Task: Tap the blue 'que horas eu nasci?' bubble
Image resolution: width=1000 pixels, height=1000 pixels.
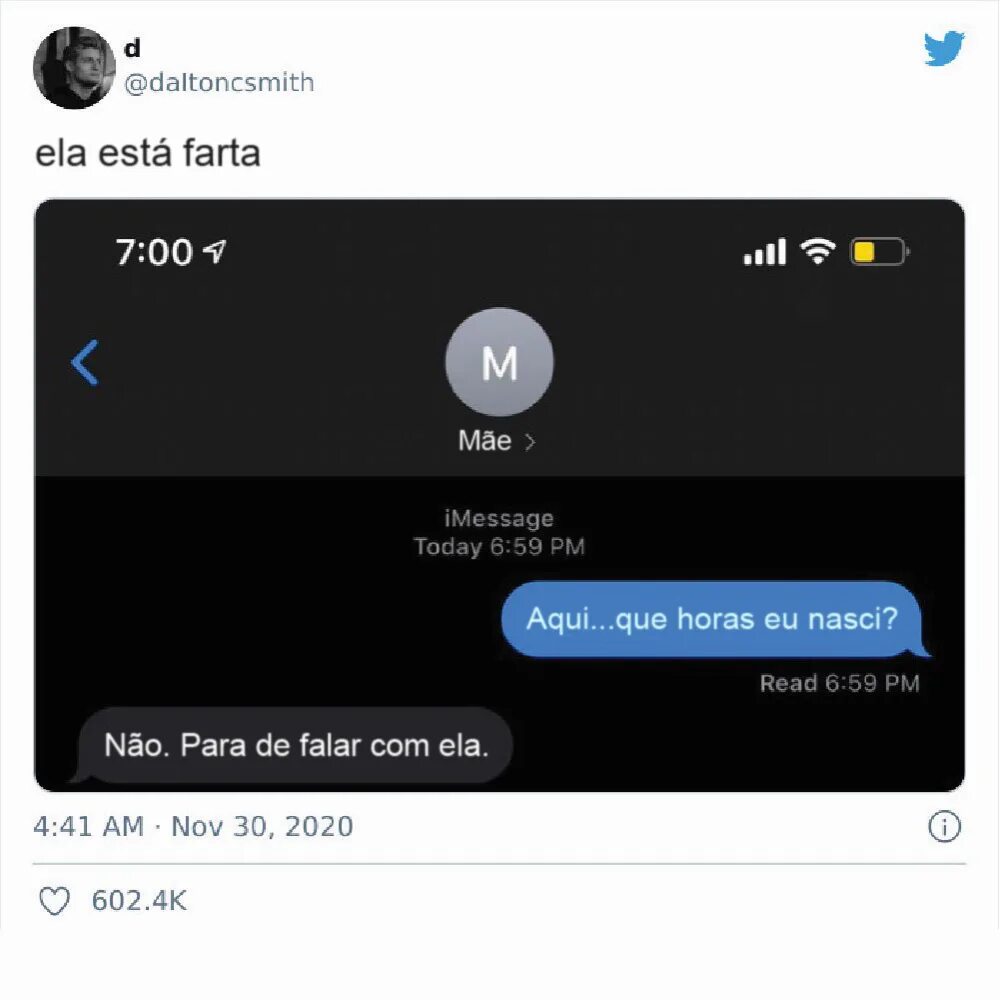Action: pyautogui.click(x=712, y=619)
